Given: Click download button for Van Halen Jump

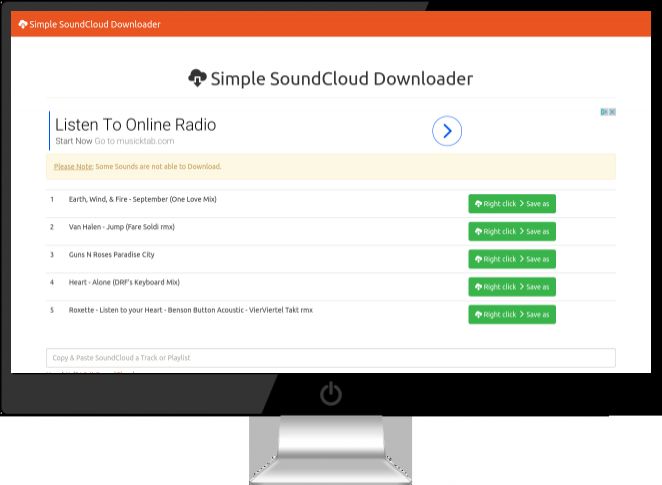Looking at the screenshot, I should [x=512, y=231].
